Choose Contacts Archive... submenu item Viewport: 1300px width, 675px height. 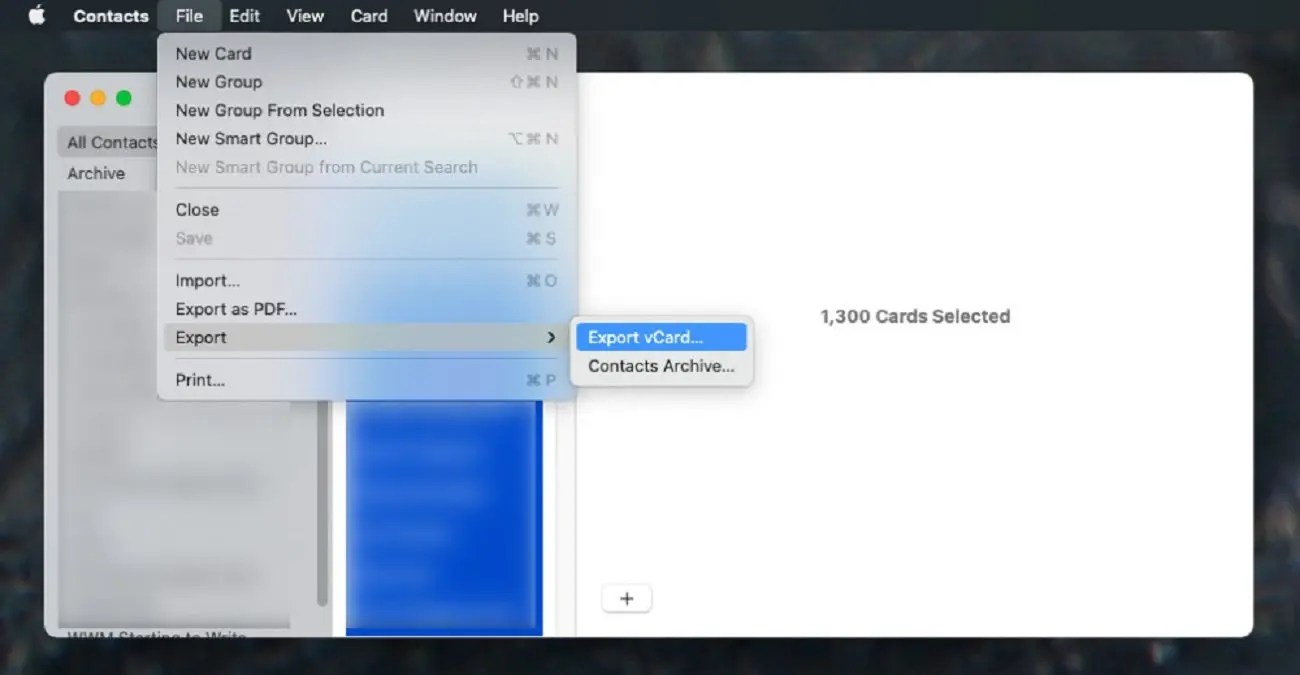pyautogui.click(x=661, y=366)
